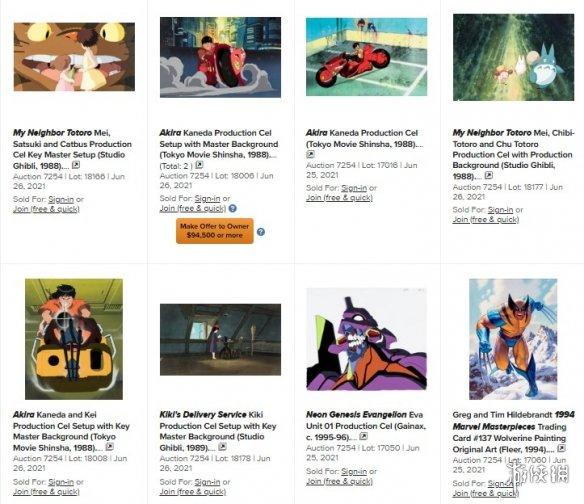This screenshot has width=584, height=504.
Task: Click external link icon beside Akira lot 18006
Action: tap(199, 164)
